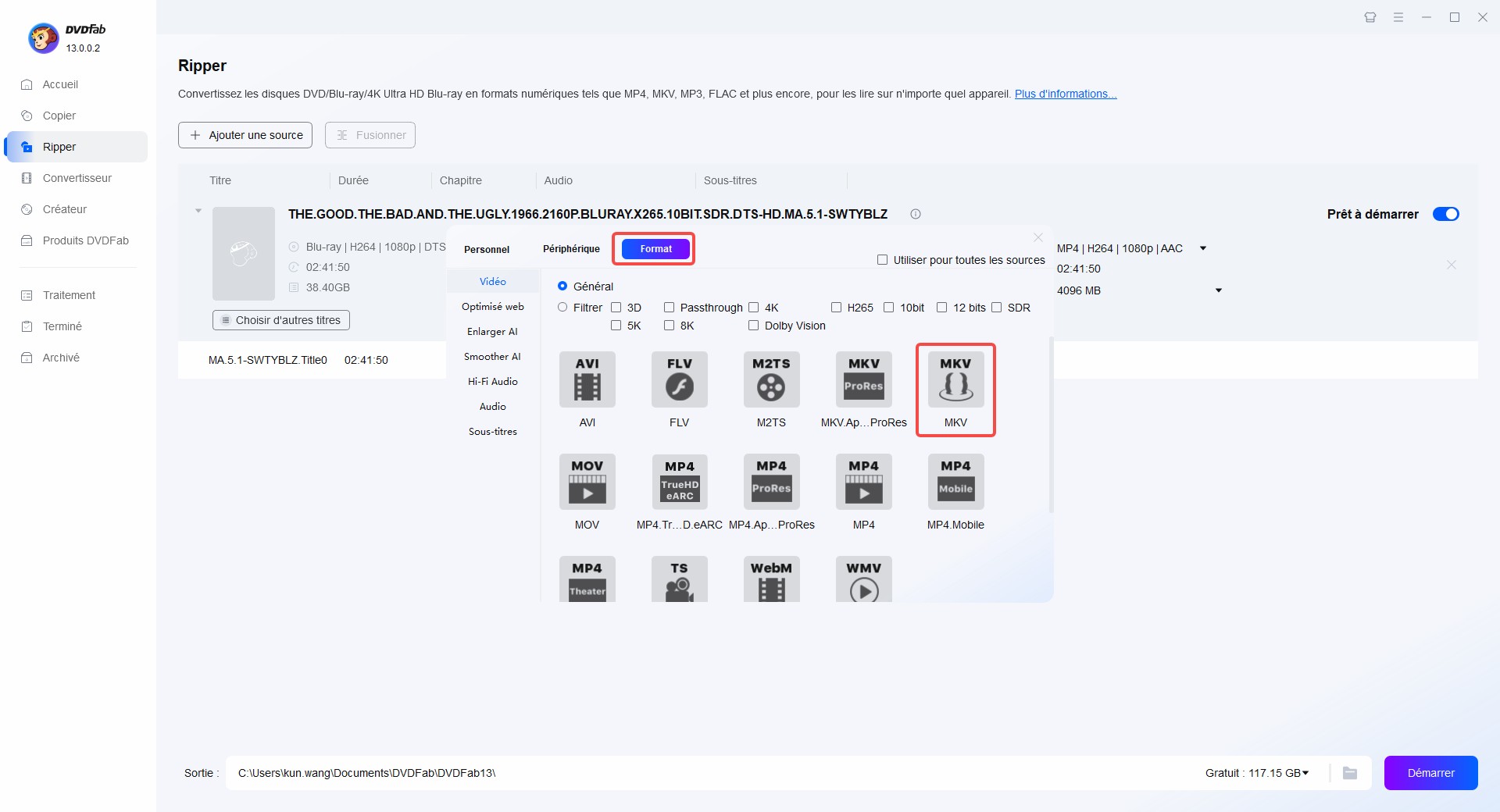Image resolution: width=1500 pixels, height=812 pixels.
Task: Select the Hi-Fi Audio category
Action: coord(493,382)
